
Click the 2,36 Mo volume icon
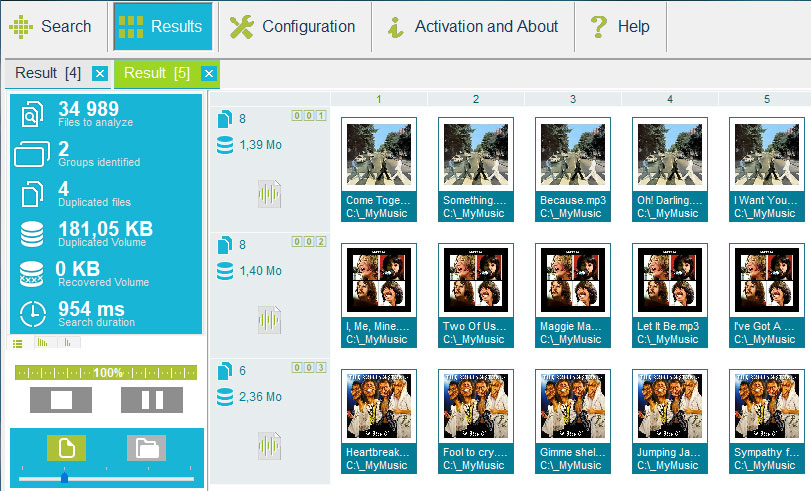point(225,397)
